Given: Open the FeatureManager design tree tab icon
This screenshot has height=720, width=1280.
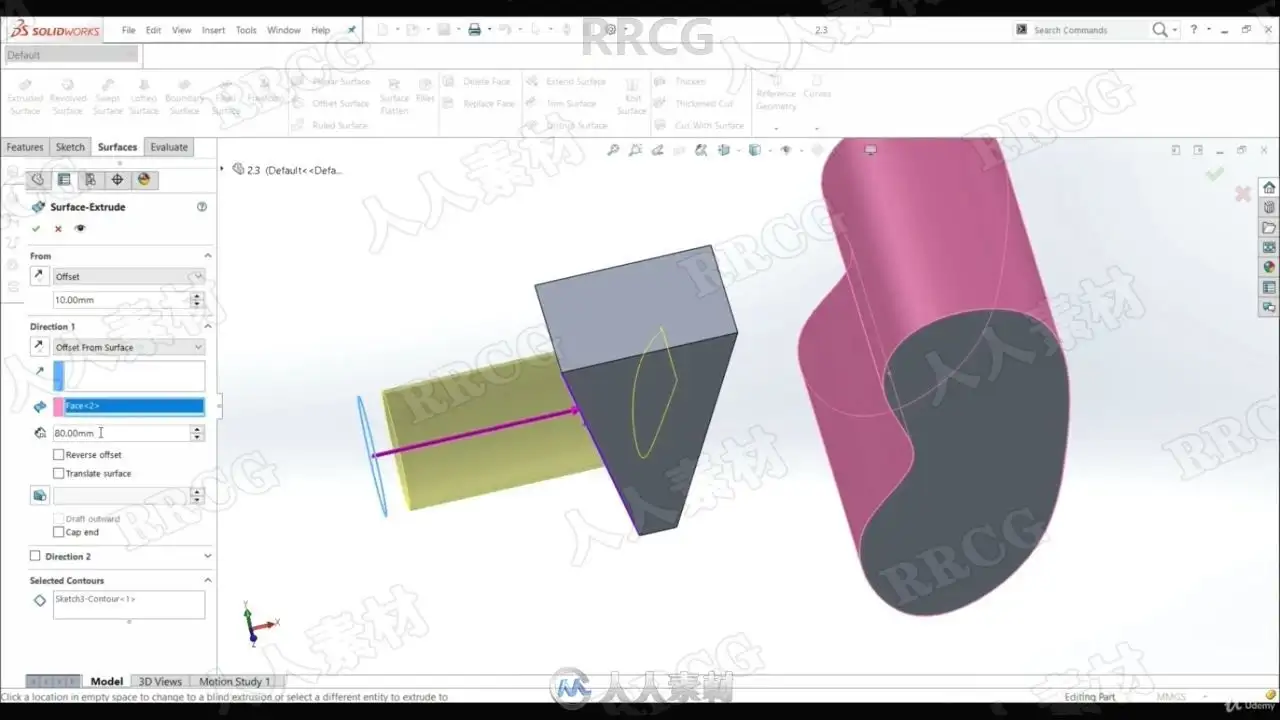Looking at the screenshot, I should click(37, 180).
